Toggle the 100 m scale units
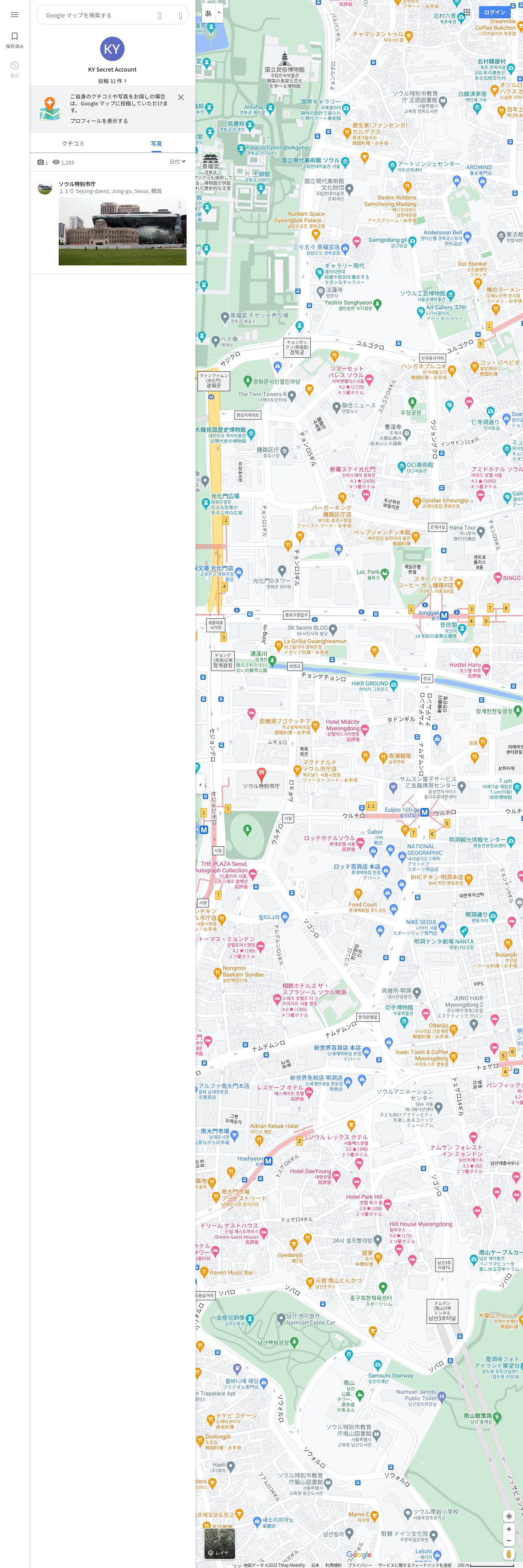523x1568 pixels. [486, 1565]
